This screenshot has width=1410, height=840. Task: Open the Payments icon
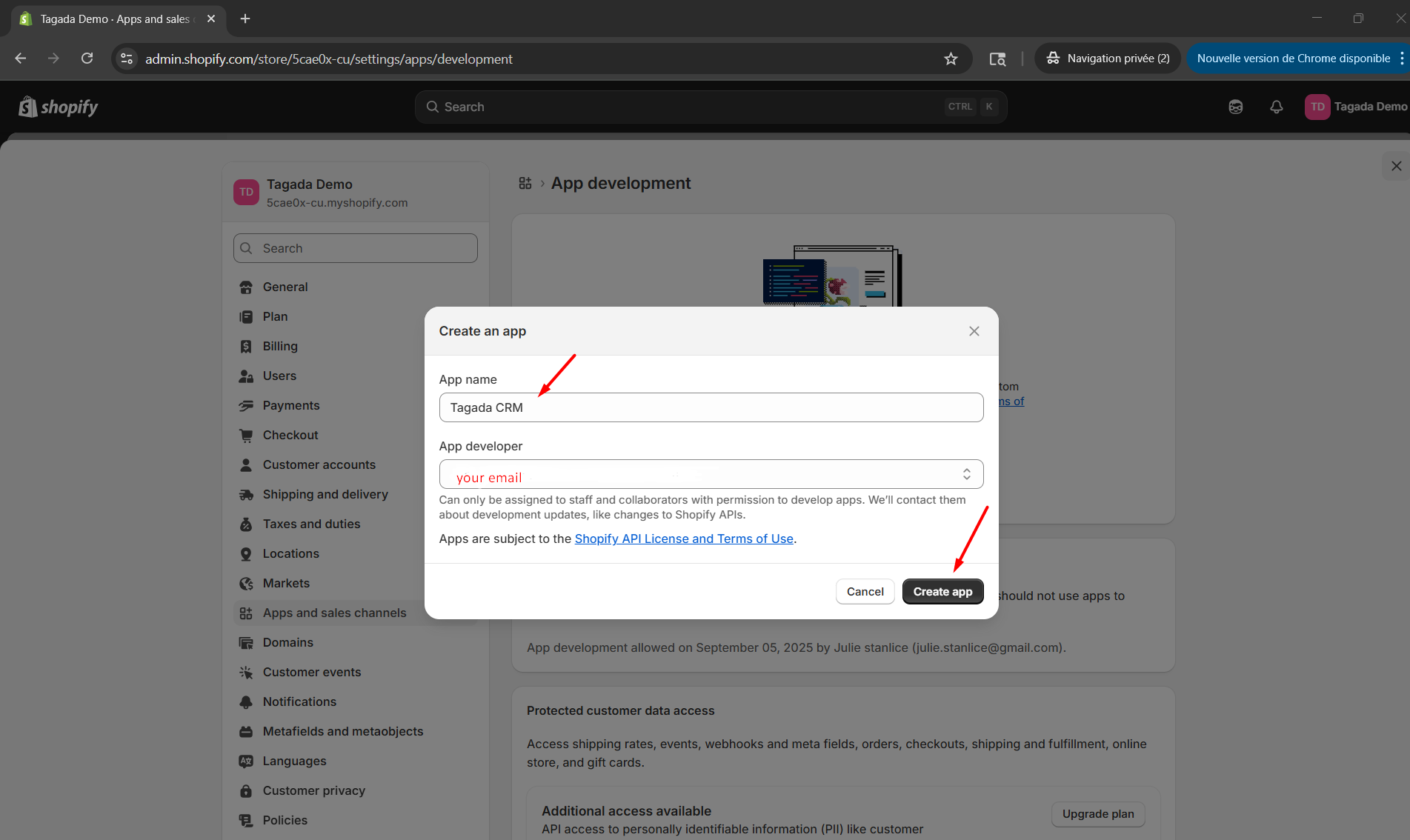pos(246,406)
